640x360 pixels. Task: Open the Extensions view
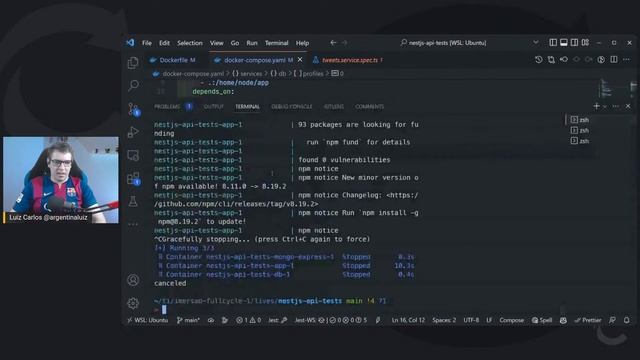(133, 178)
